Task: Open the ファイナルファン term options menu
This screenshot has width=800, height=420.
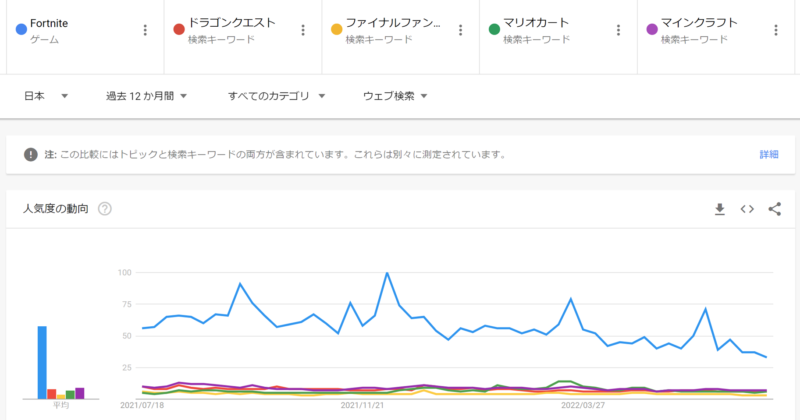Action: 461,30
